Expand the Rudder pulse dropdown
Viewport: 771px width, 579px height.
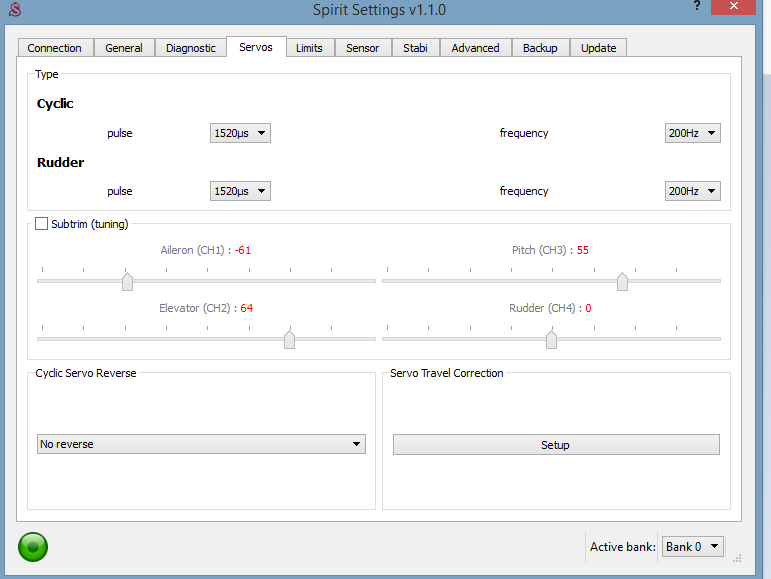[x=240, y=191]
